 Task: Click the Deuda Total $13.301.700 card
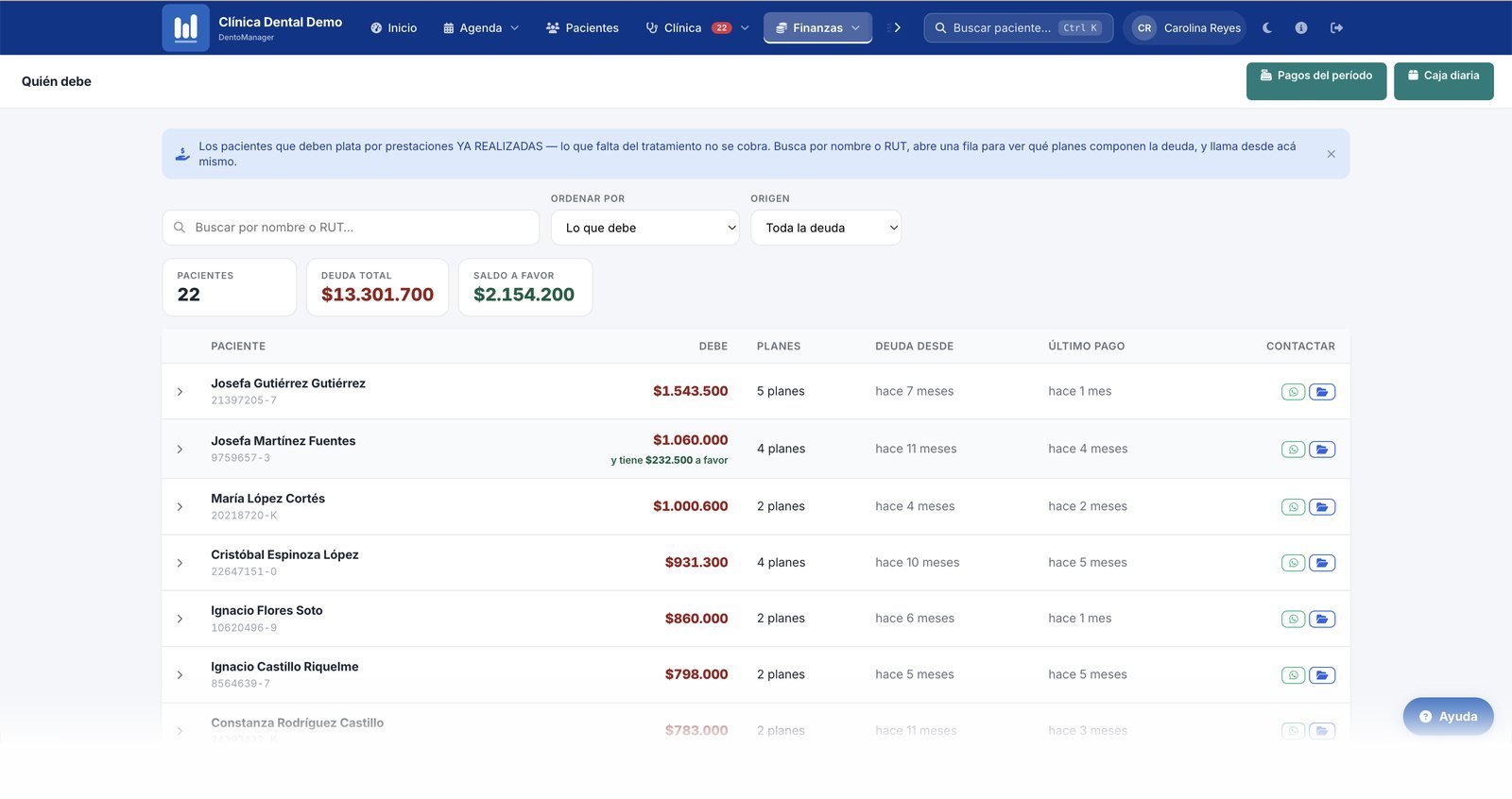tap(377, 287)
